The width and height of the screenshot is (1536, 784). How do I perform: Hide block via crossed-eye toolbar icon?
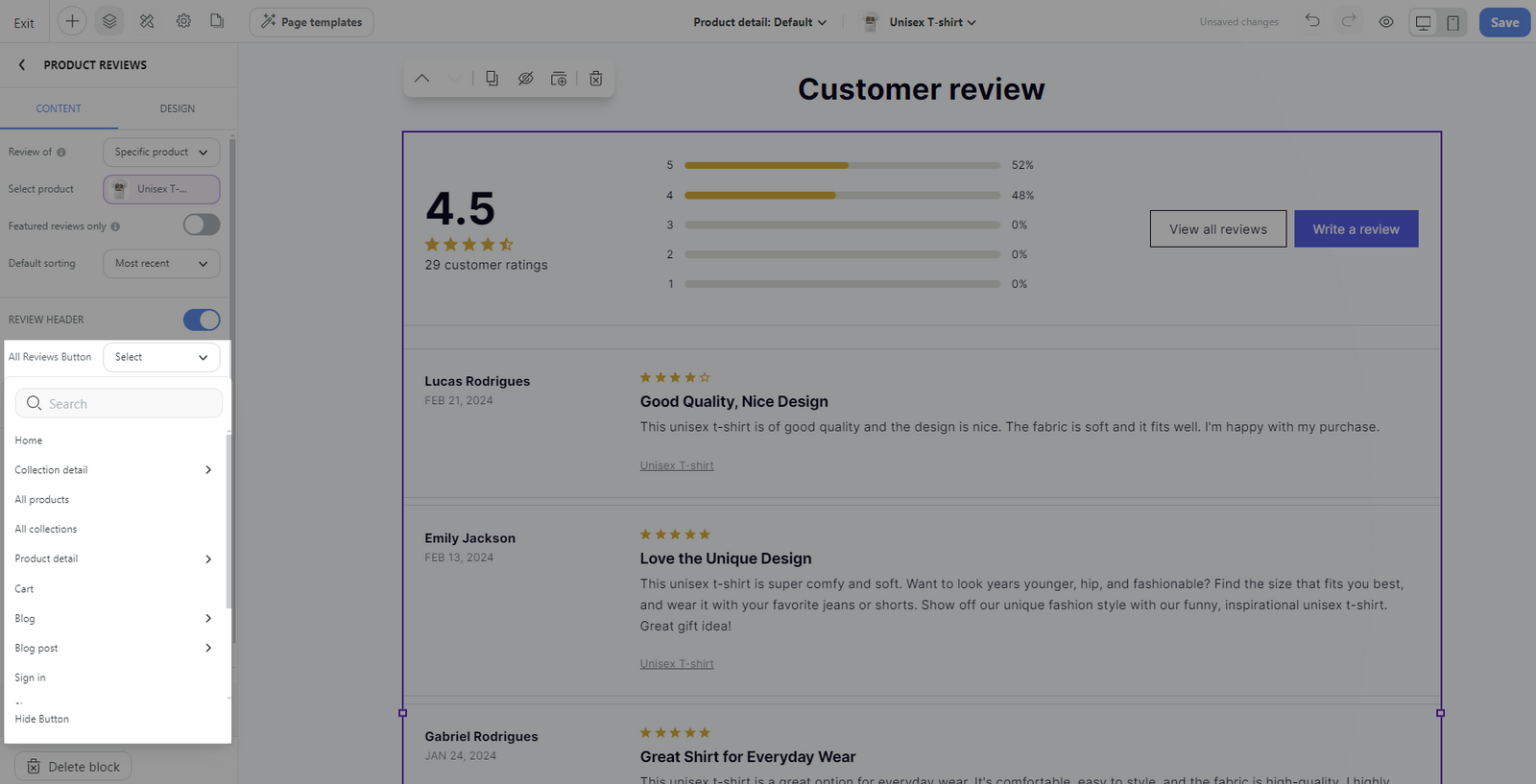(x=525, y=79)
